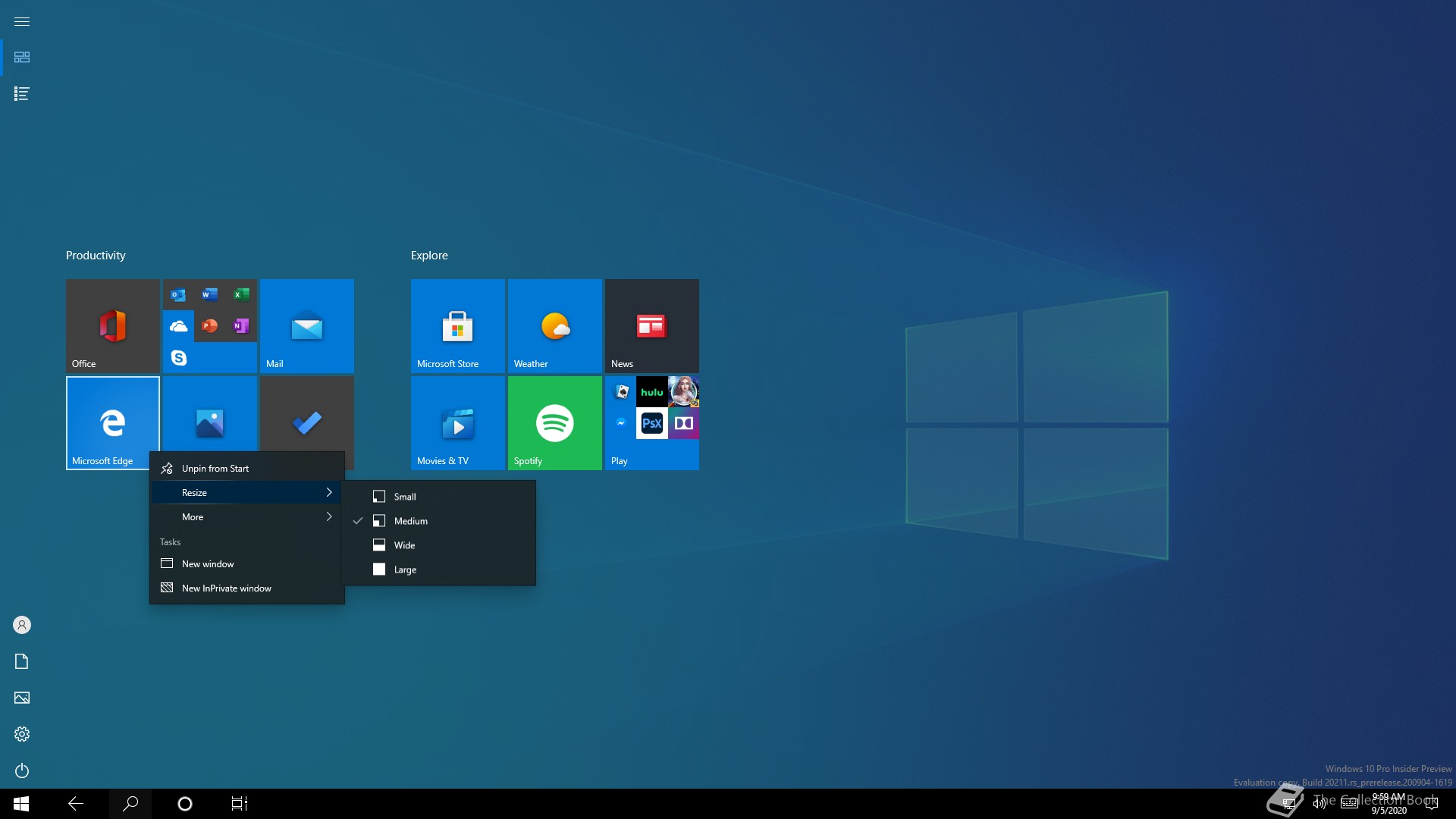Open Cortana from the taskbar
Viewport: 1456px width, 819px height.
coord(185,804)
